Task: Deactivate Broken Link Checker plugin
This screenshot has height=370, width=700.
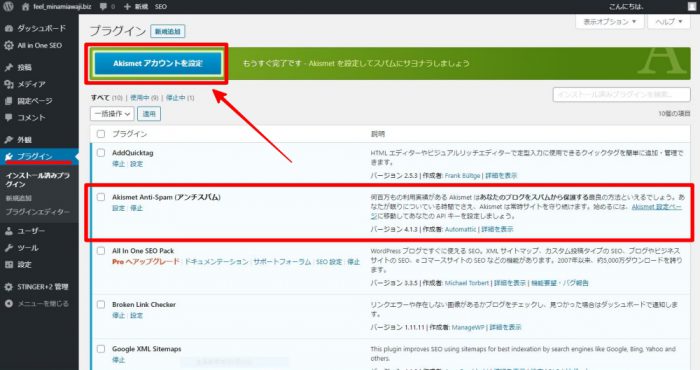Action: [118, 316]
